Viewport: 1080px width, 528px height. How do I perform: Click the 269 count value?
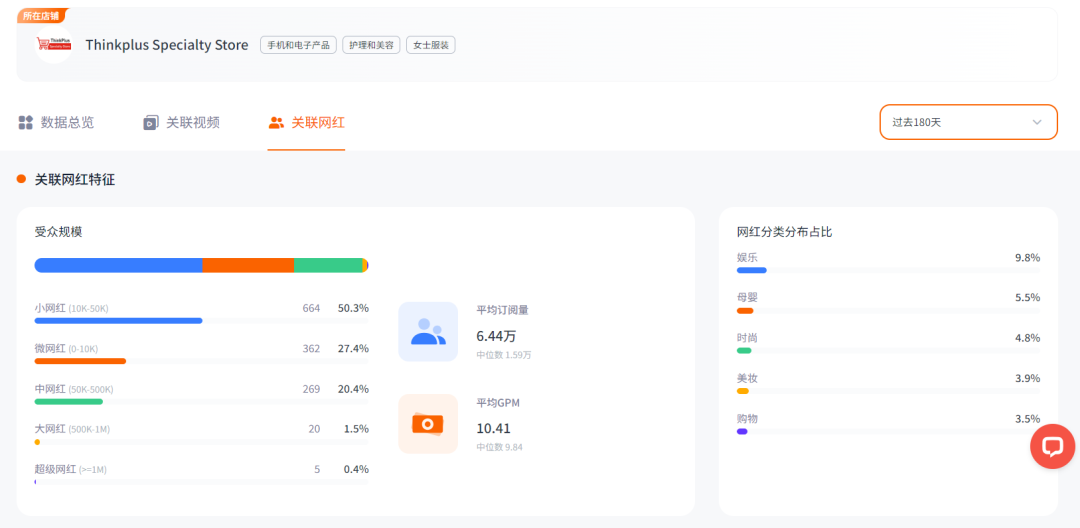311,389
